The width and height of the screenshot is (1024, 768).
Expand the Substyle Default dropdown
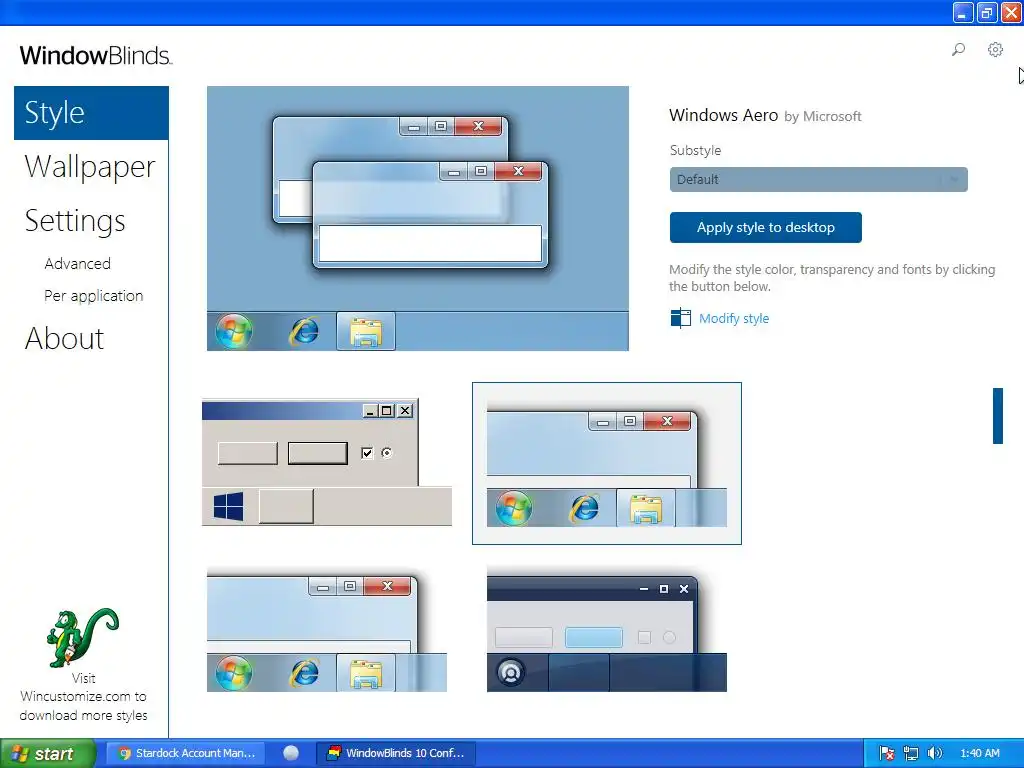(818, 180)
